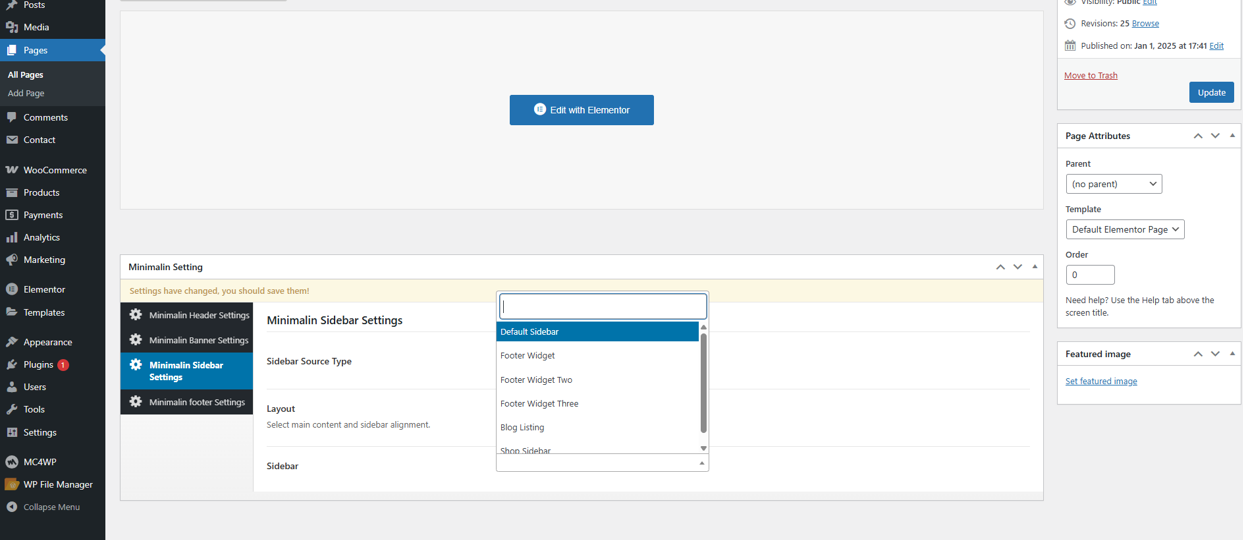This screenshot has height=540, width=1243.
Task: Click the Collapse Menu arrow icon
Action: point(12,507)
